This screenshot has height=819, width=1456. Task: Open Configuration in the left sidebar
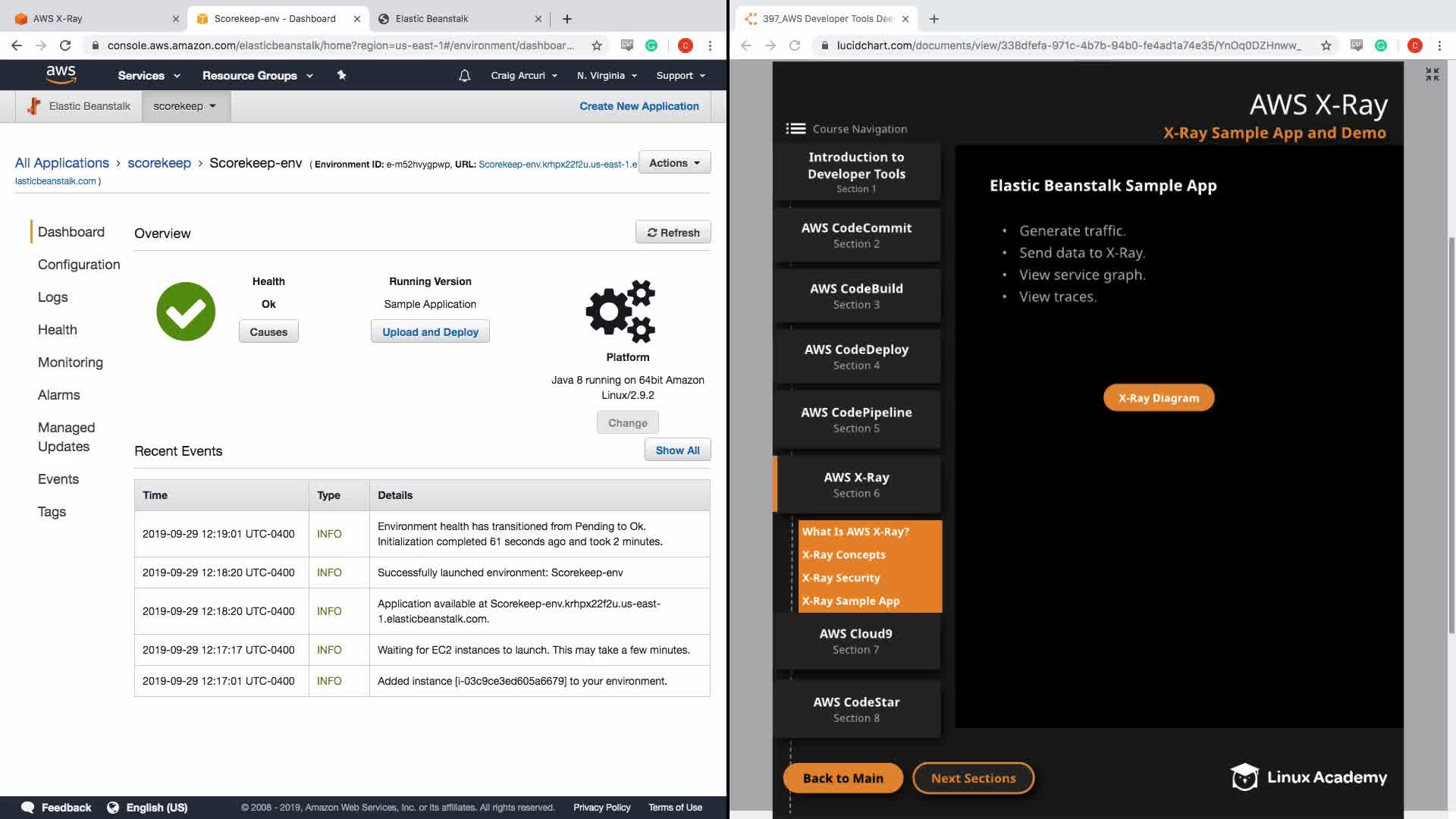(x=79, y=265)
